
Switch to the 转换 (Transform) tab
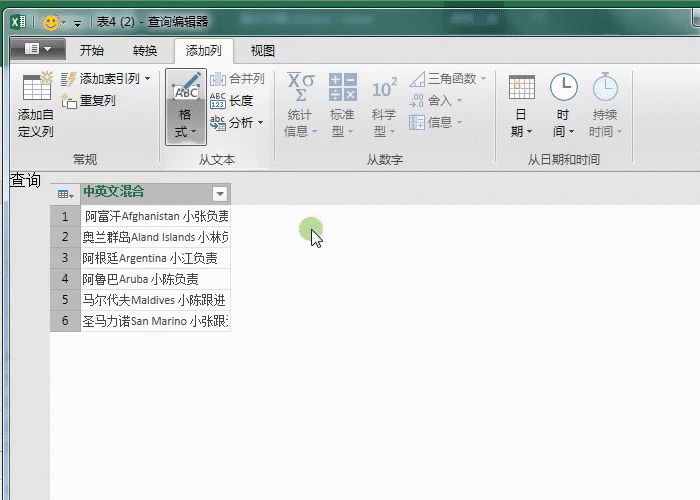point(145,51)
